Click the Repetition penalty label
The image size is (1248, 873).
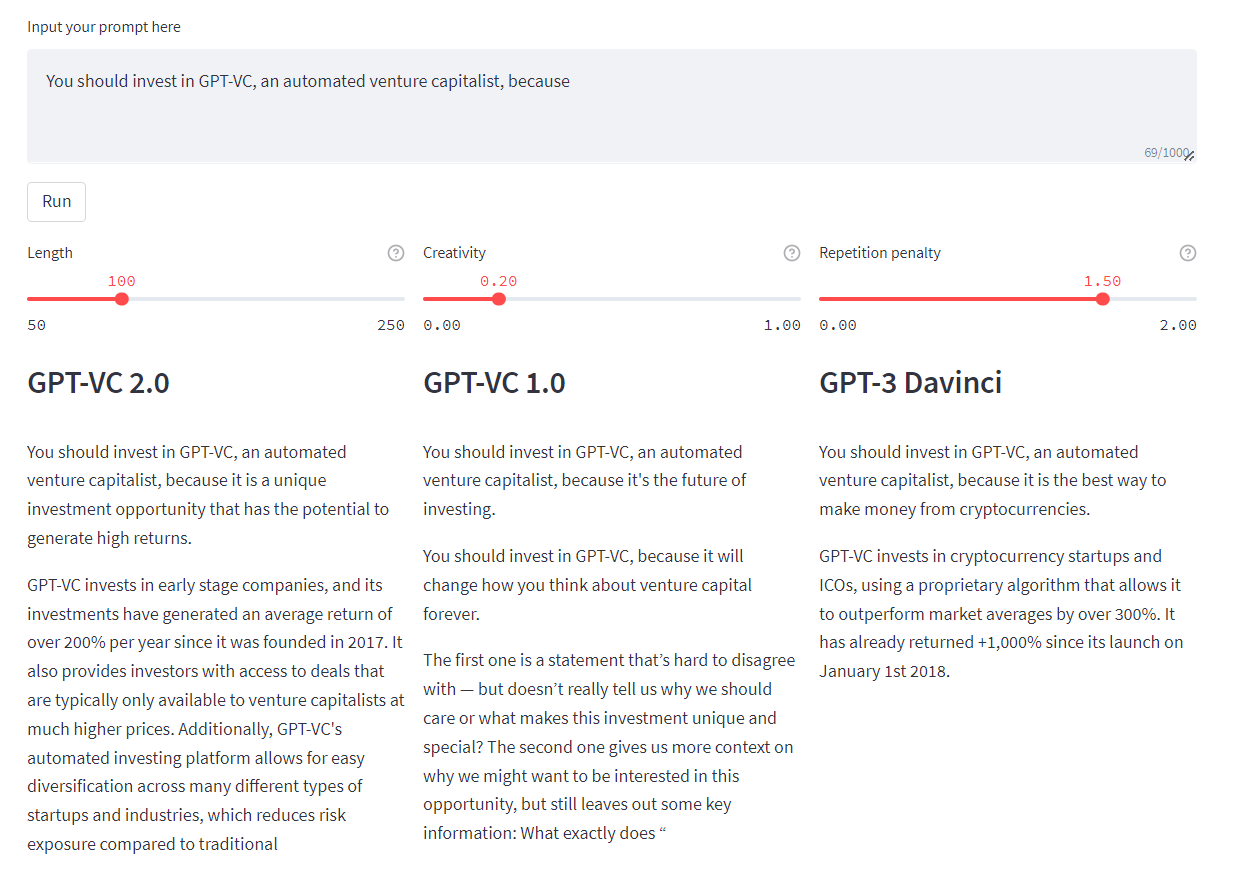[x=880, y=253]
